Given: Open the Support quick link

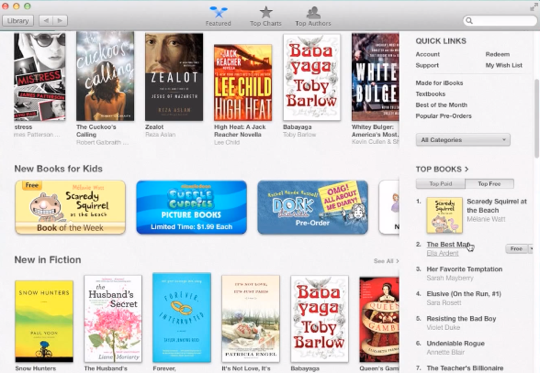Looking at the screenshot, I should tap(427, 65).
